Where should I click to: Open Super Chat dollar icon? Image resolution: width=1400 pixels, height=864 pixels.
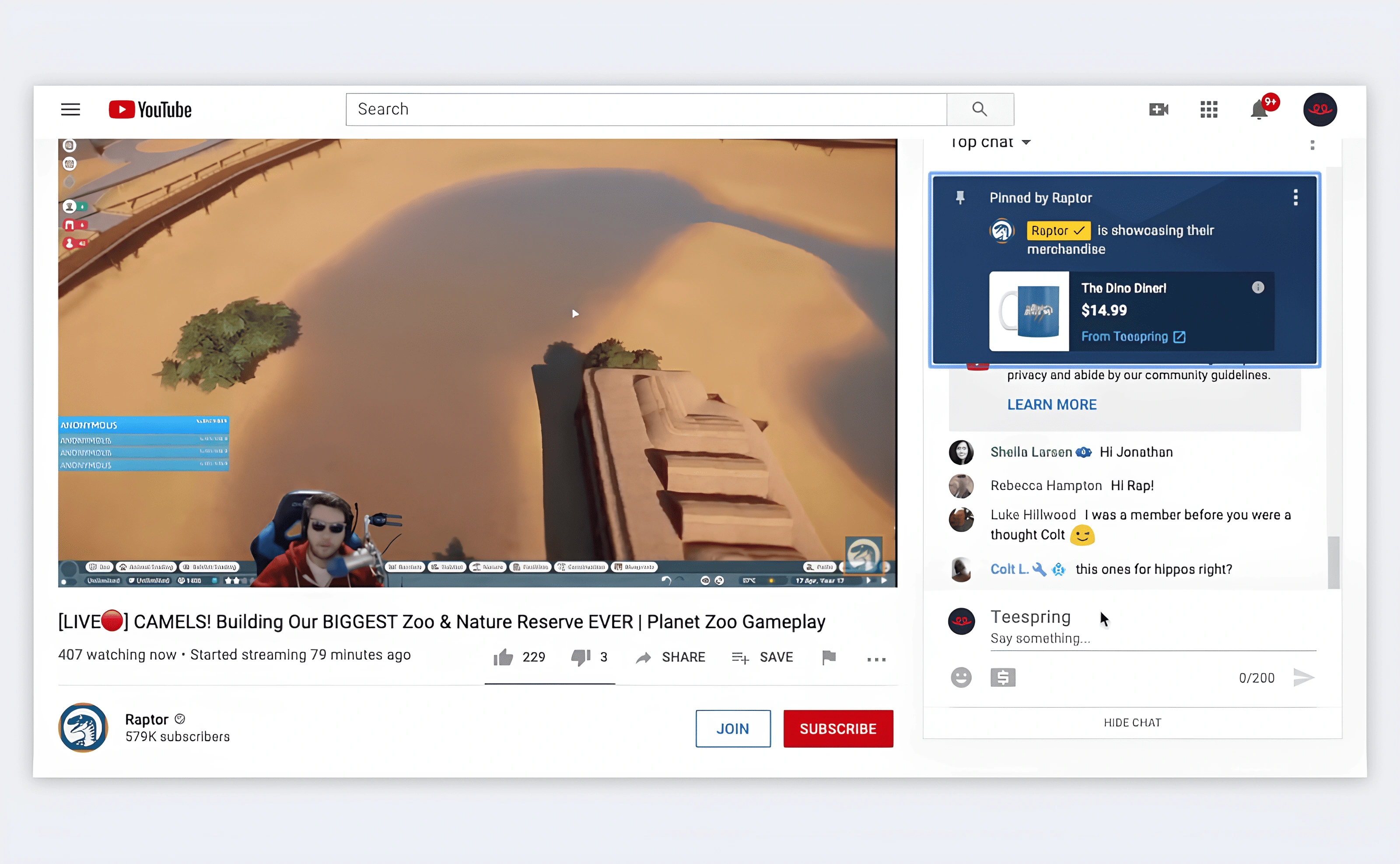pyautogui.click(x=1002, y=678)
